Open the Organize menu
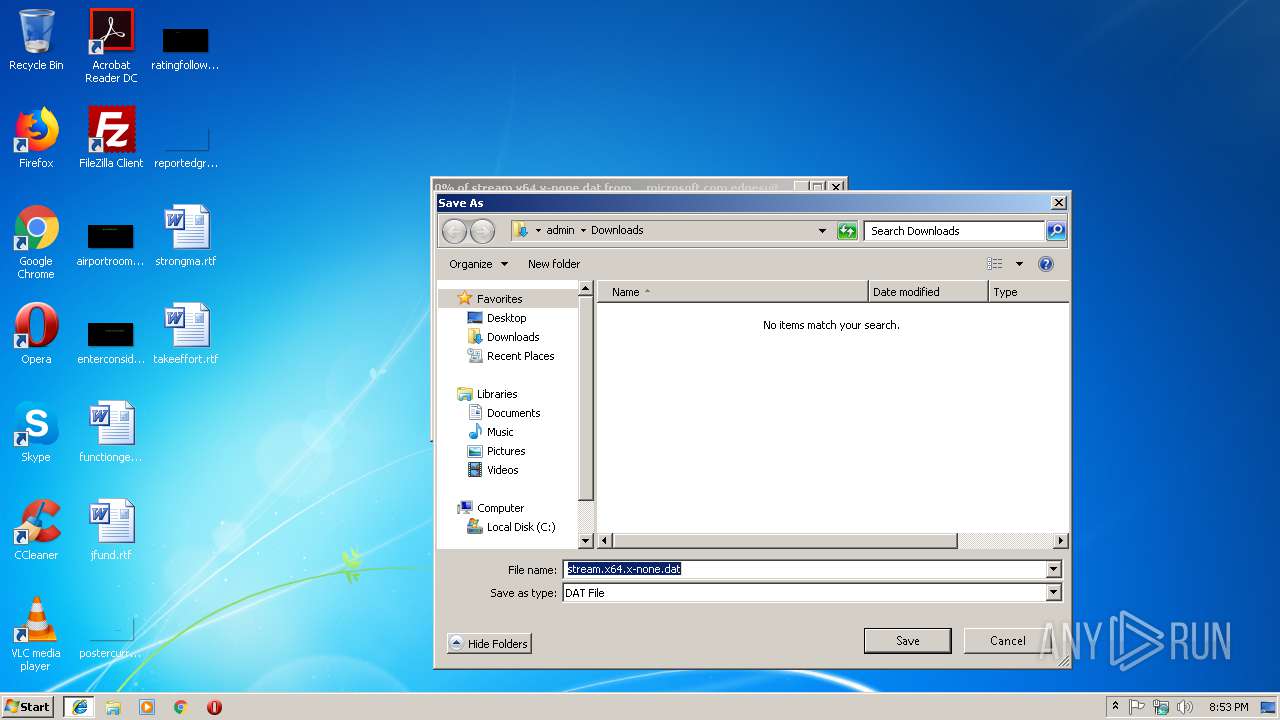 click(479, 264)
